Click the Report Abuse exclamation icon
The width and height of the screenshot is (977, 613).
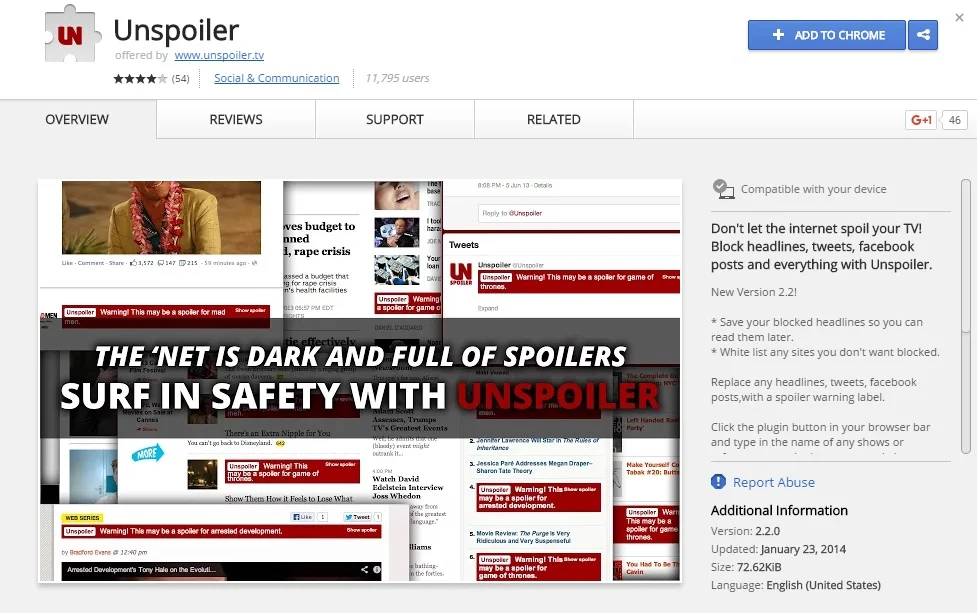[x=718, y=482]
